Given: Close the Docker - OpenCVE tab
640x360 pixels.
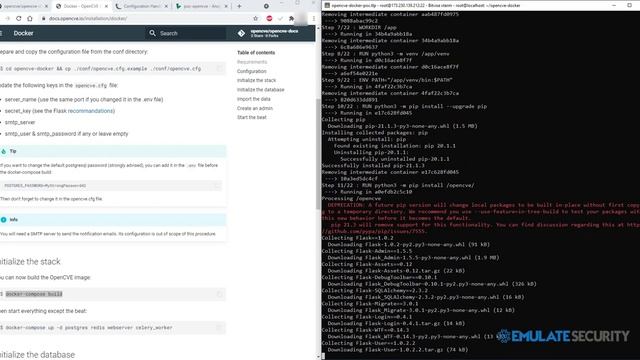Looking at the screenshot, I should pos(107,6).
